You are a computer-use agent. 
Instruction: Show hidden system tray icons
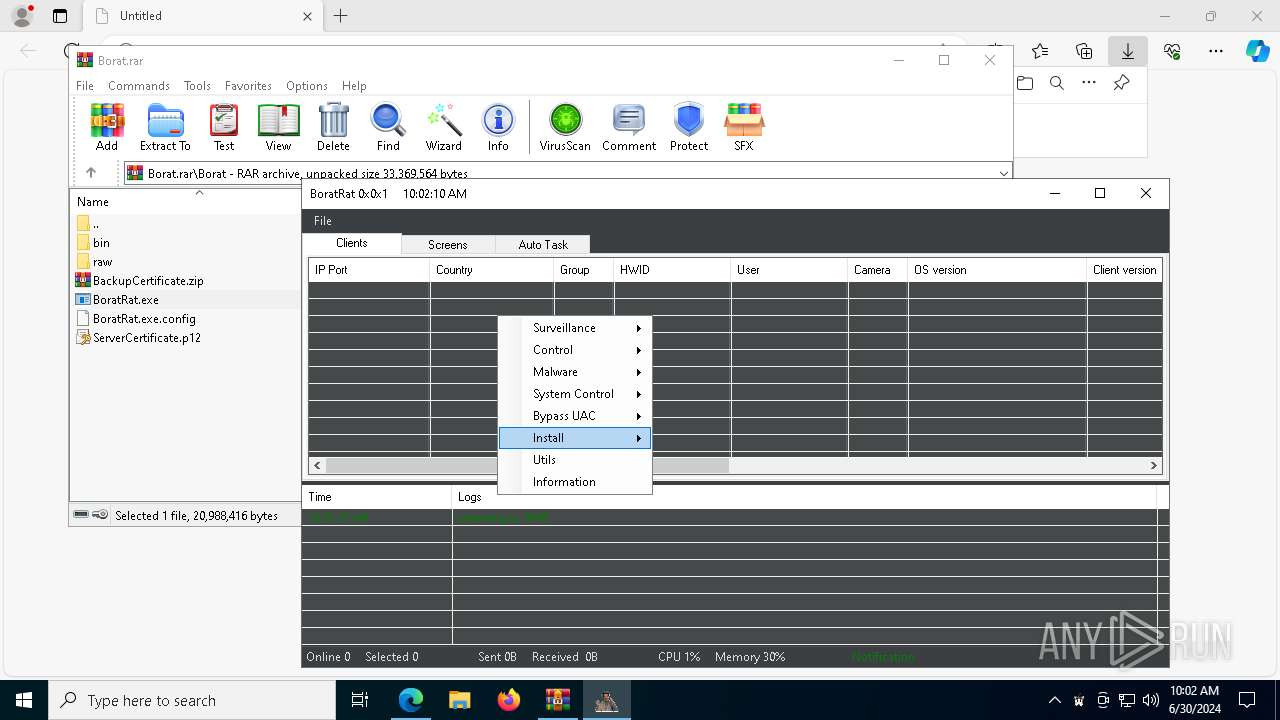[1055, 700]
